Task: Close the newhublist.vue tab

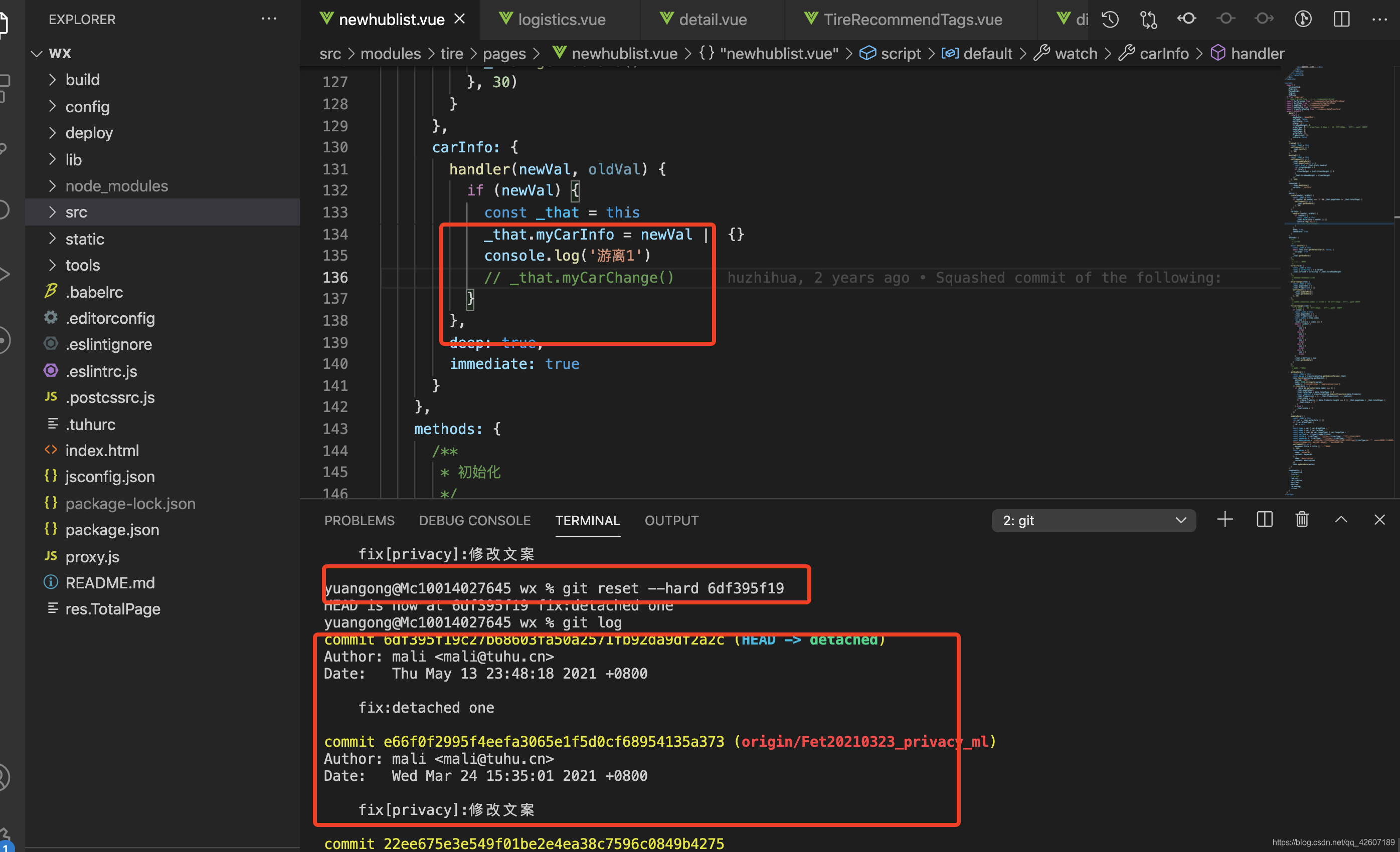Action: [460, 20]
